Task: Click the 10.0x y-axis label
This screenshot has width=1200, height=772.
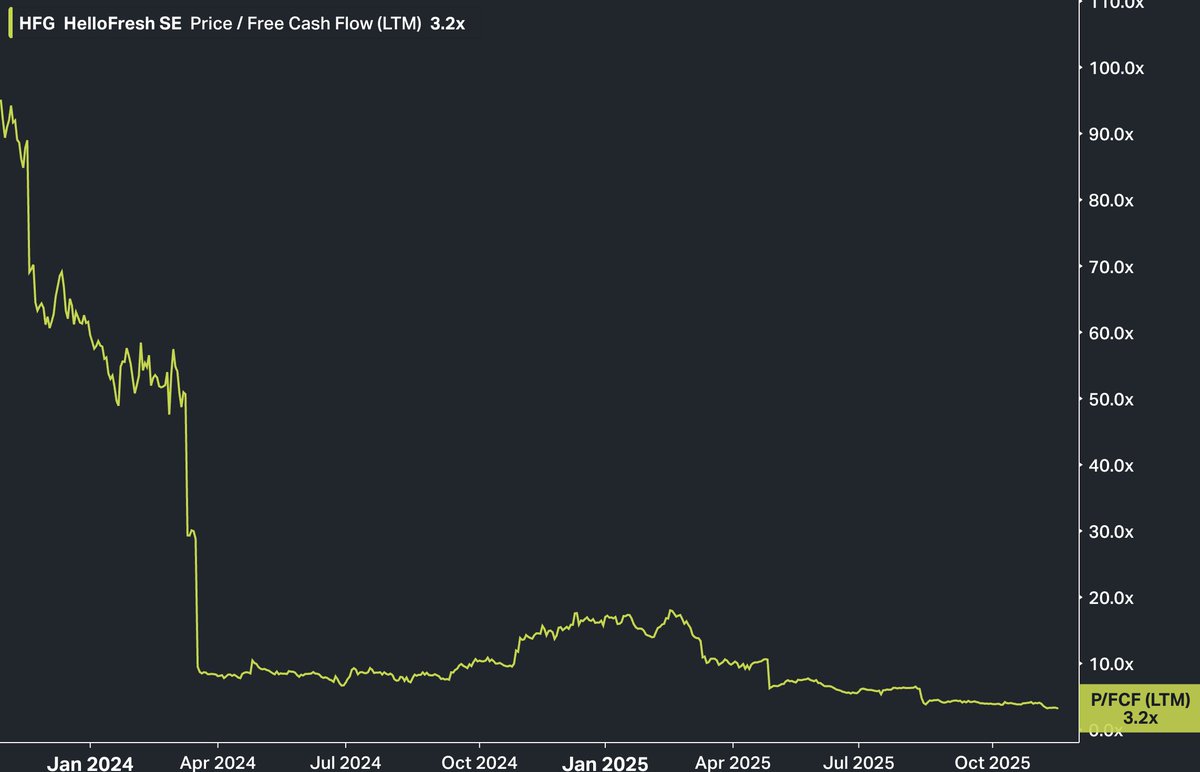Action: click(x=1111, y=664)
